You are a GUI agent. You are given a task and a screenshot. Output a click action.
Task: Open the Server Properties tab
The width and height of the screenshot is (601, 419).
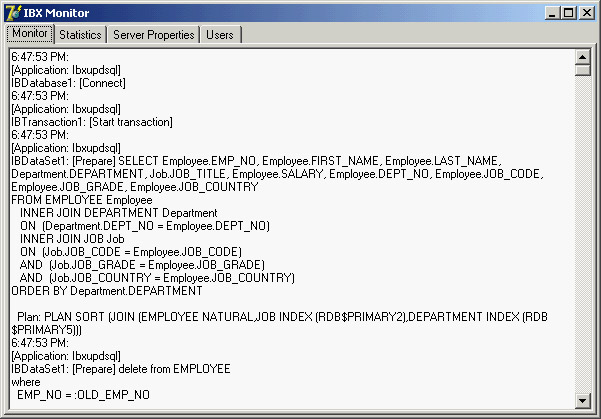[x=153, y=34]
